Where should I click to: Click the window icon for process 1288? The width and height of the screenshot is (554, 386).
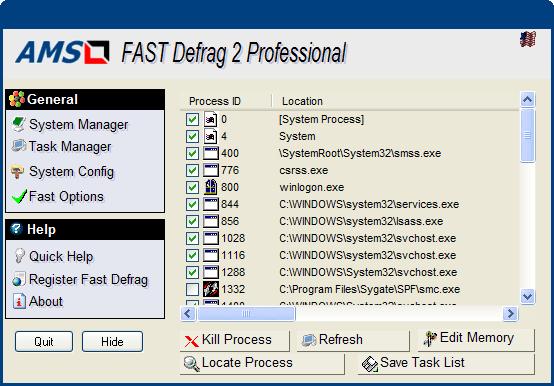click(211, 272)
